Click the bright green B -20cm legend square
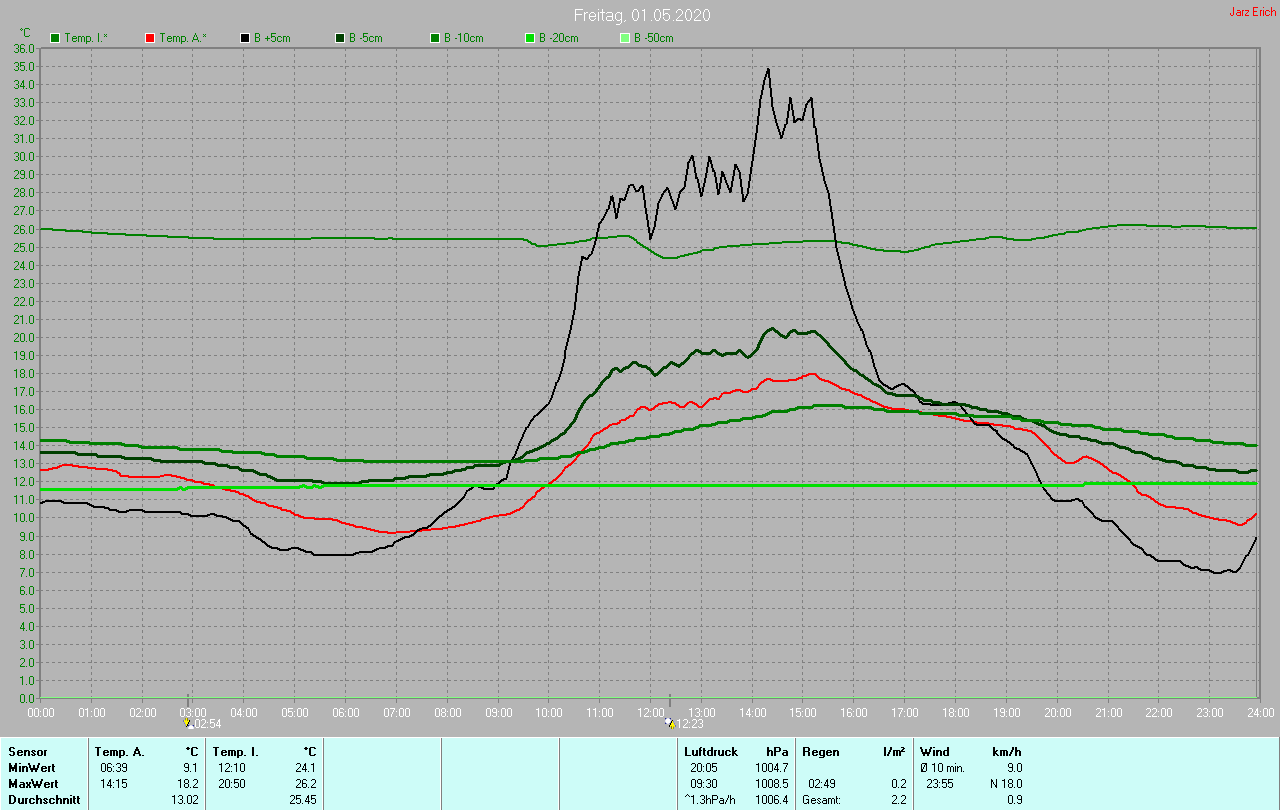This screenshot has width=1280, height=810. [x=530, y=38]
